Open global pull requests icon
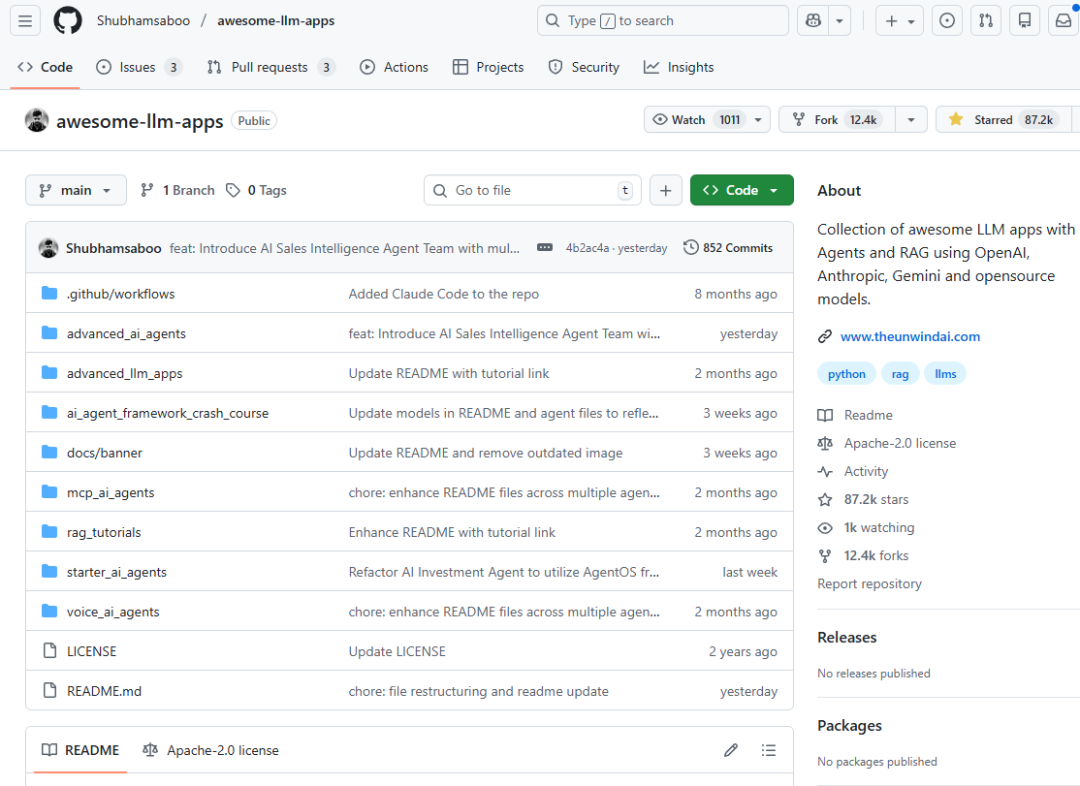Image resolution: width=1080 pixels, height=786 pixels. 986,20
